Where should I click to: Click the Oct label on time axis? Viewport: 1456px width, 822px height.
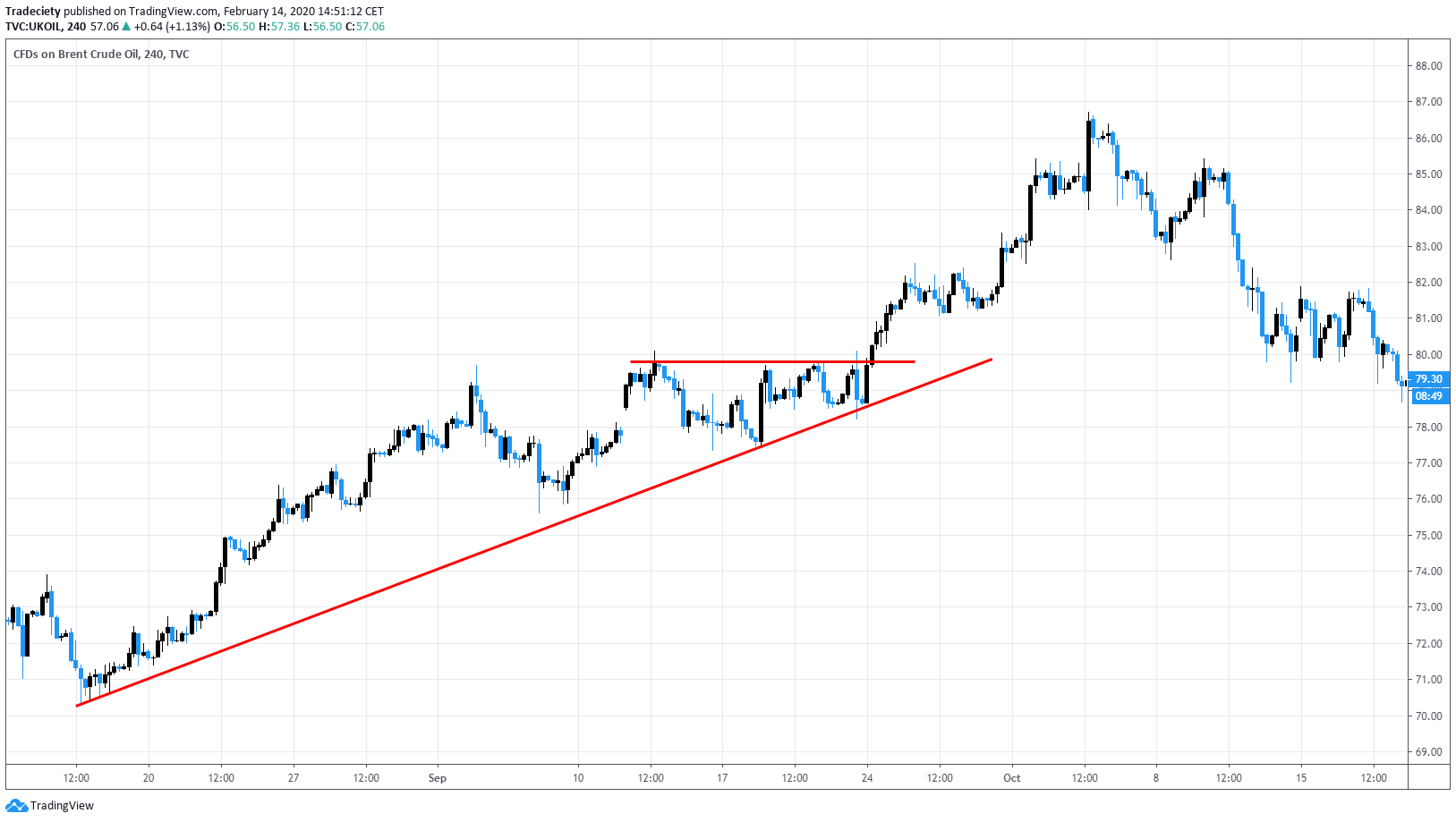[1011, 778]
